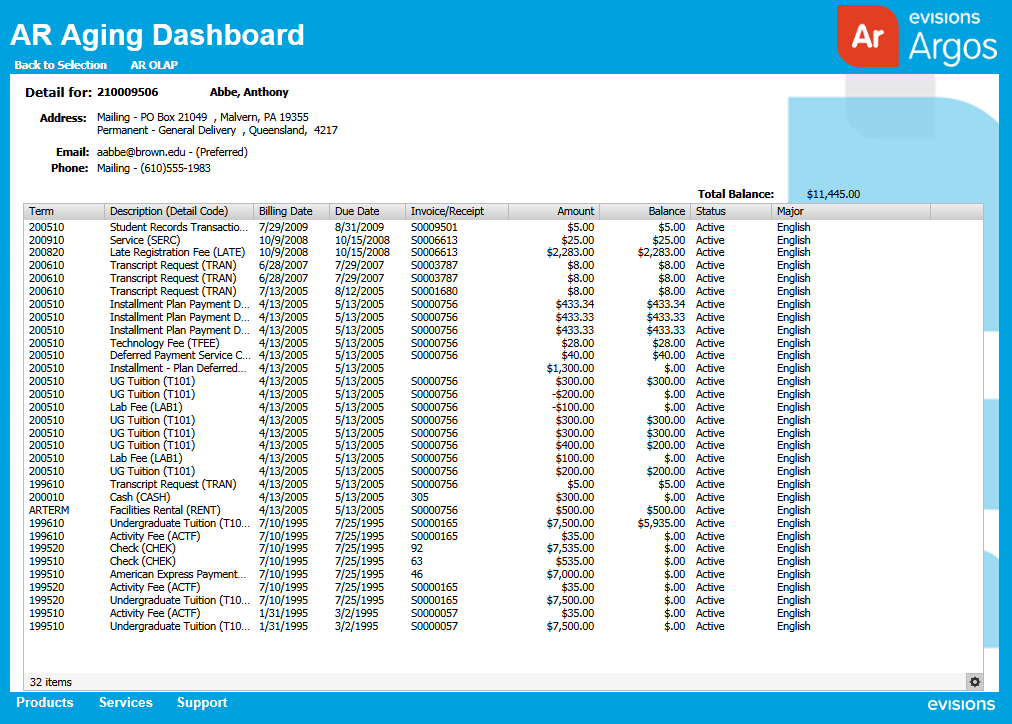Open the AR OLAP view
The width and height of the screenshot is (1012, 724).
pos(152,65)
